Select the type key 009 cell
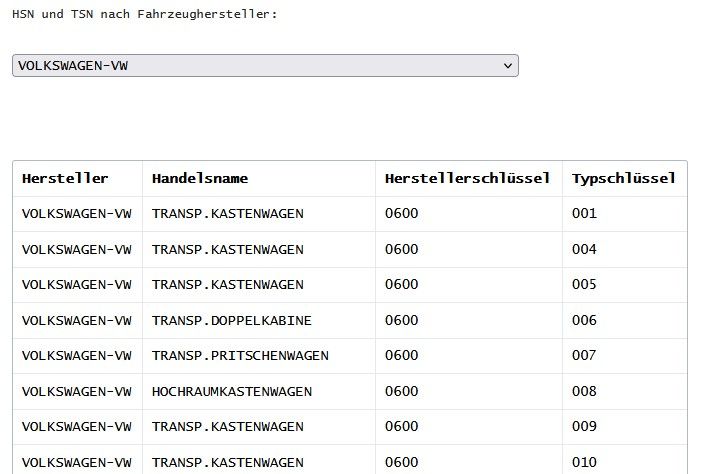This screenshot has width=701, height=474. tap(584, 427)
